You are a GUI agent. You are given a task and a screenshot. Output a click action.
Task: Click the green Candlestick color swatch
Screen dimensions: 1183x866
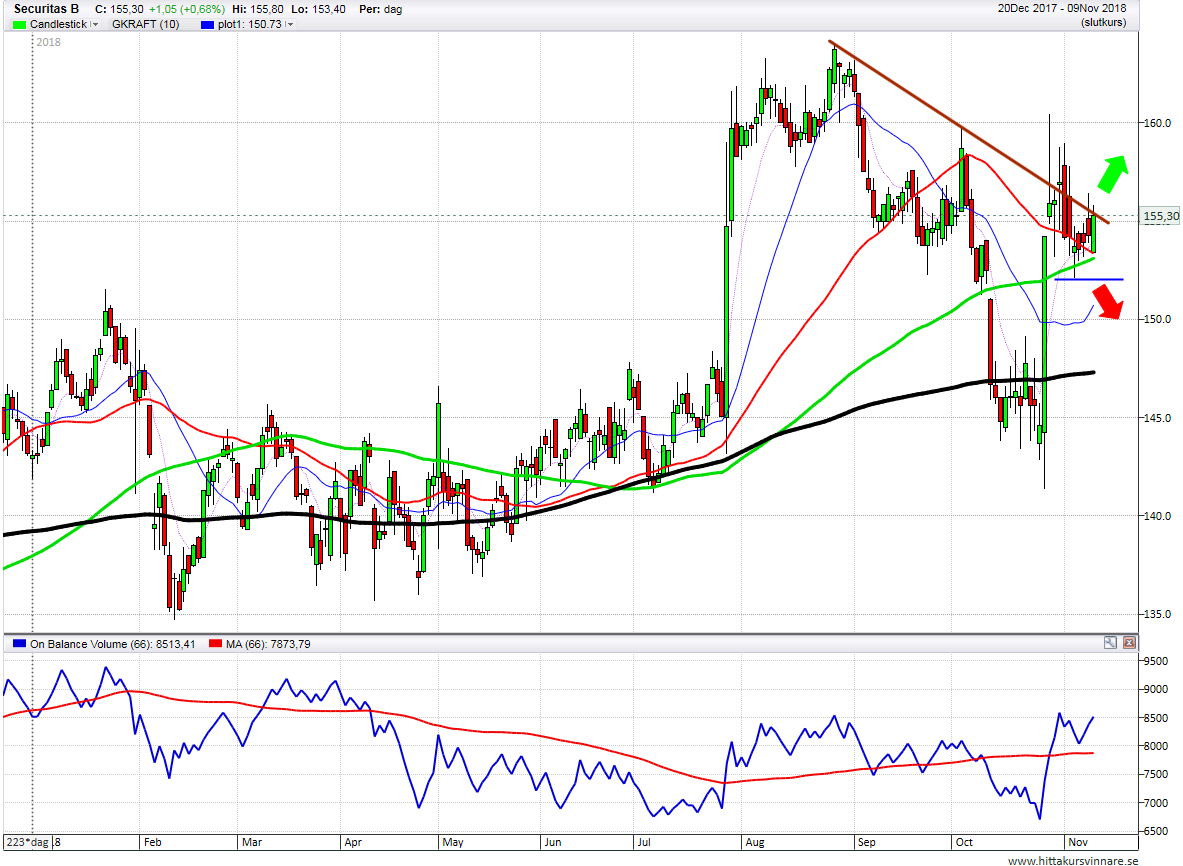click(20, 24)
